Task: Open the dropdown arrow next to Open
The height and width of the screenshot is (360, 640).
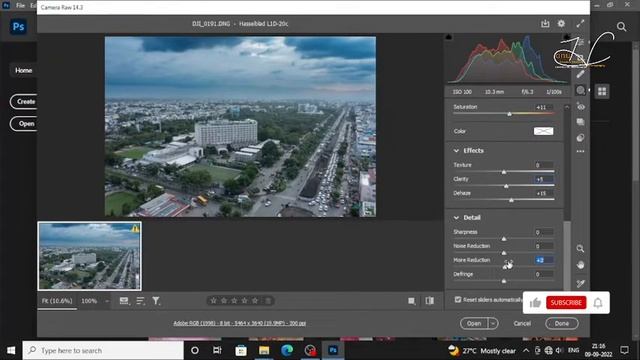Action: click(x=493, y=324)
